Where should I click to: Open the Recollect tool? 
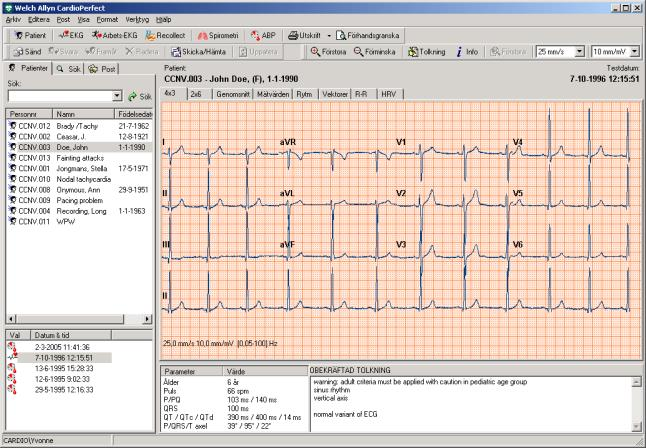coord(165,35)
